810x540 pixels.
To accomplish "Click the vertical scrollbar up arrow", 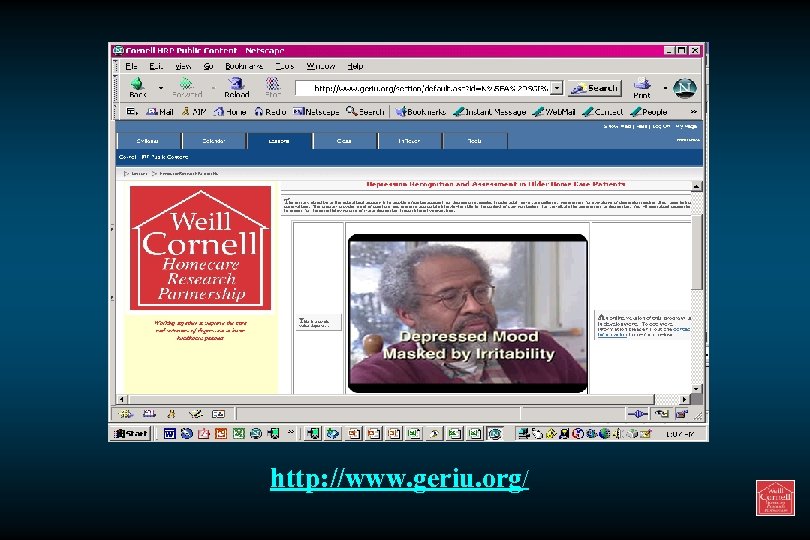I will point(696,187).
